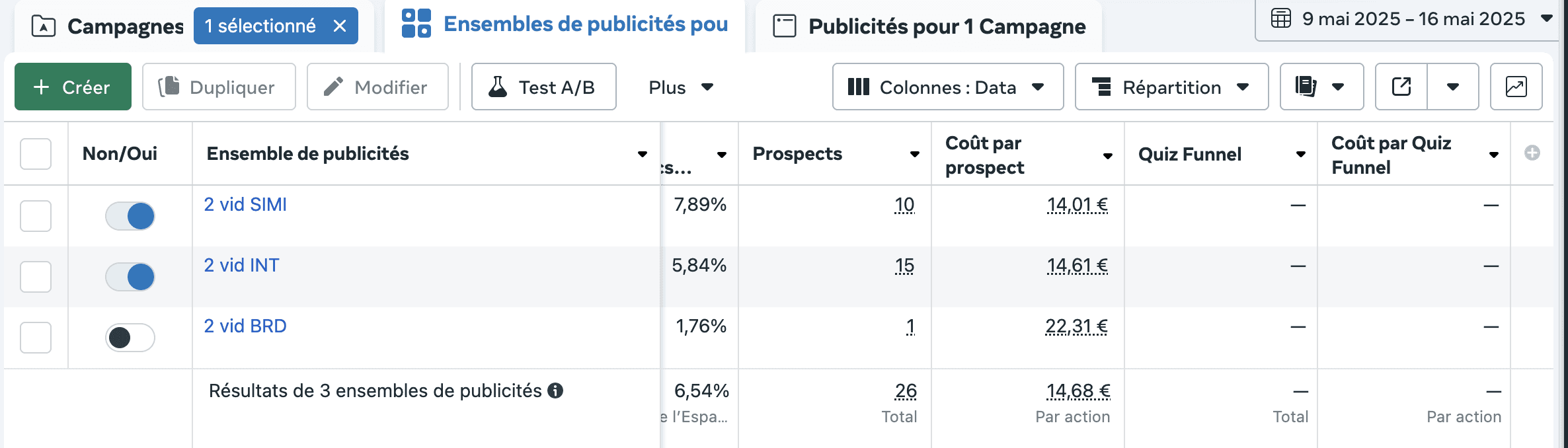Open the Plus menu

tap(680, 87)
